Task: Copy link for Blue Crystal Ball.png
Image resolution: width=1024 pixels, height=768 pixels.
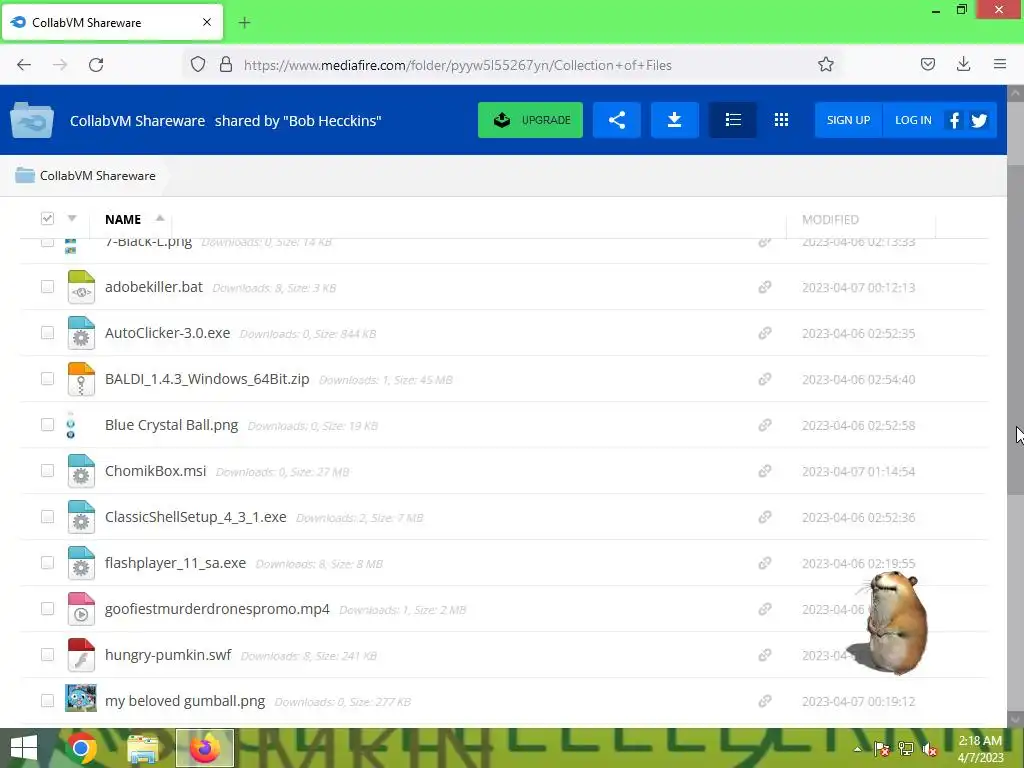Action: click(x=764, y=425)
